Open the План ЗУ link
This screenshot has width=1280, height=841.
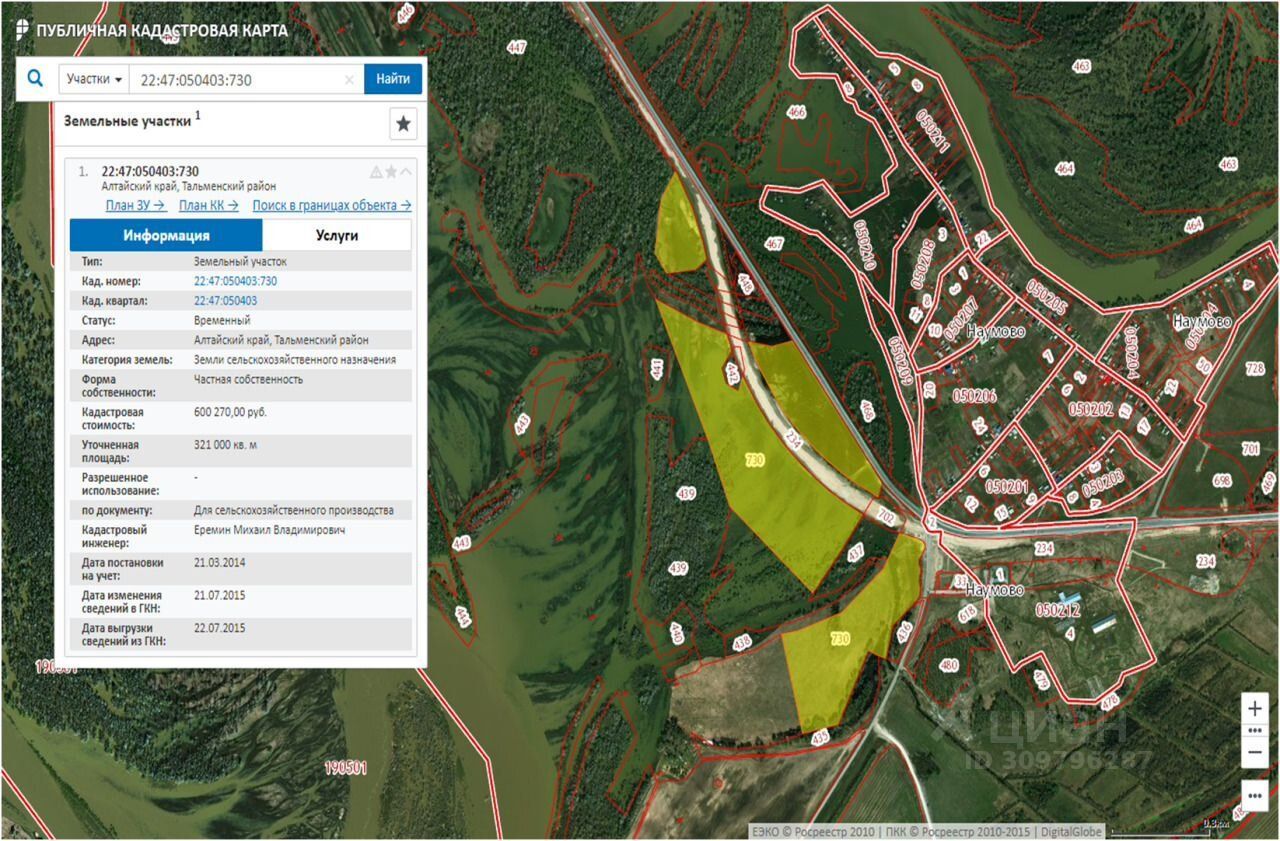click(x=136, y=205)
